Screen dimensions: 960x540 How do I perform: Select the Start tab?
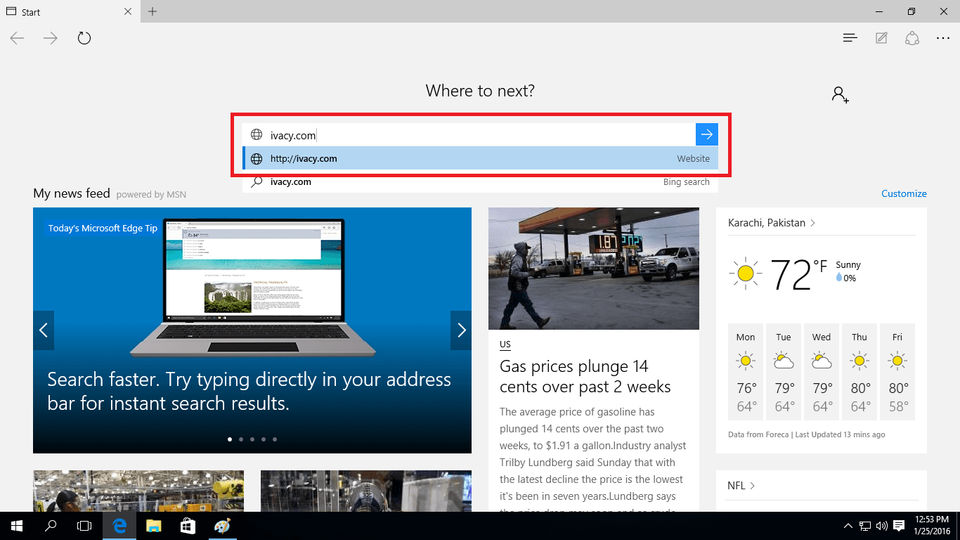70,12
